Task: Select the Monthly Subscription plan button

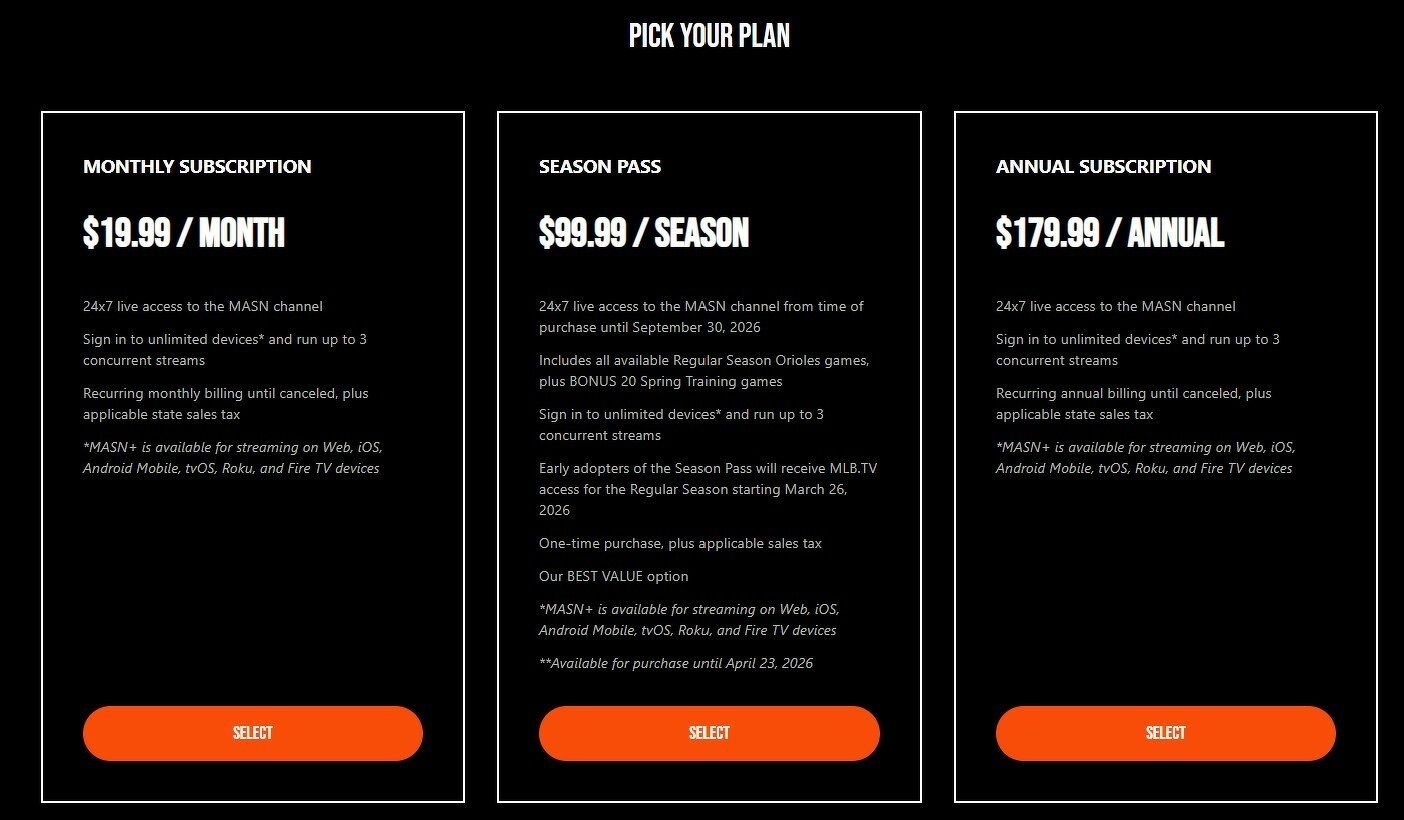Action: 252,733
